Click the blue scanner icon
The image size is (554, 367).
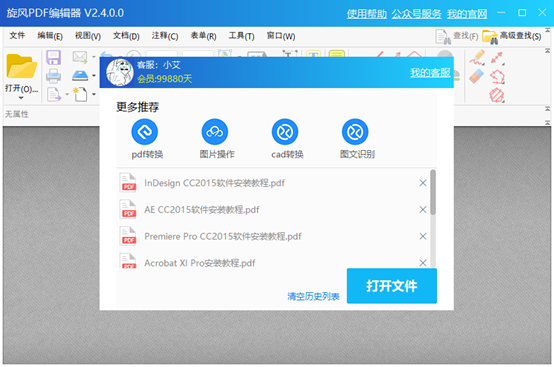tap(80, 76)
